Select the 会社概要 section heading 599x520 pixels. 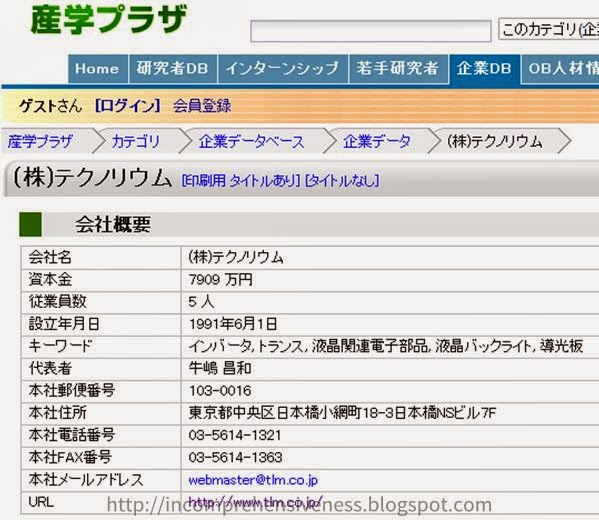click(113, 224)
